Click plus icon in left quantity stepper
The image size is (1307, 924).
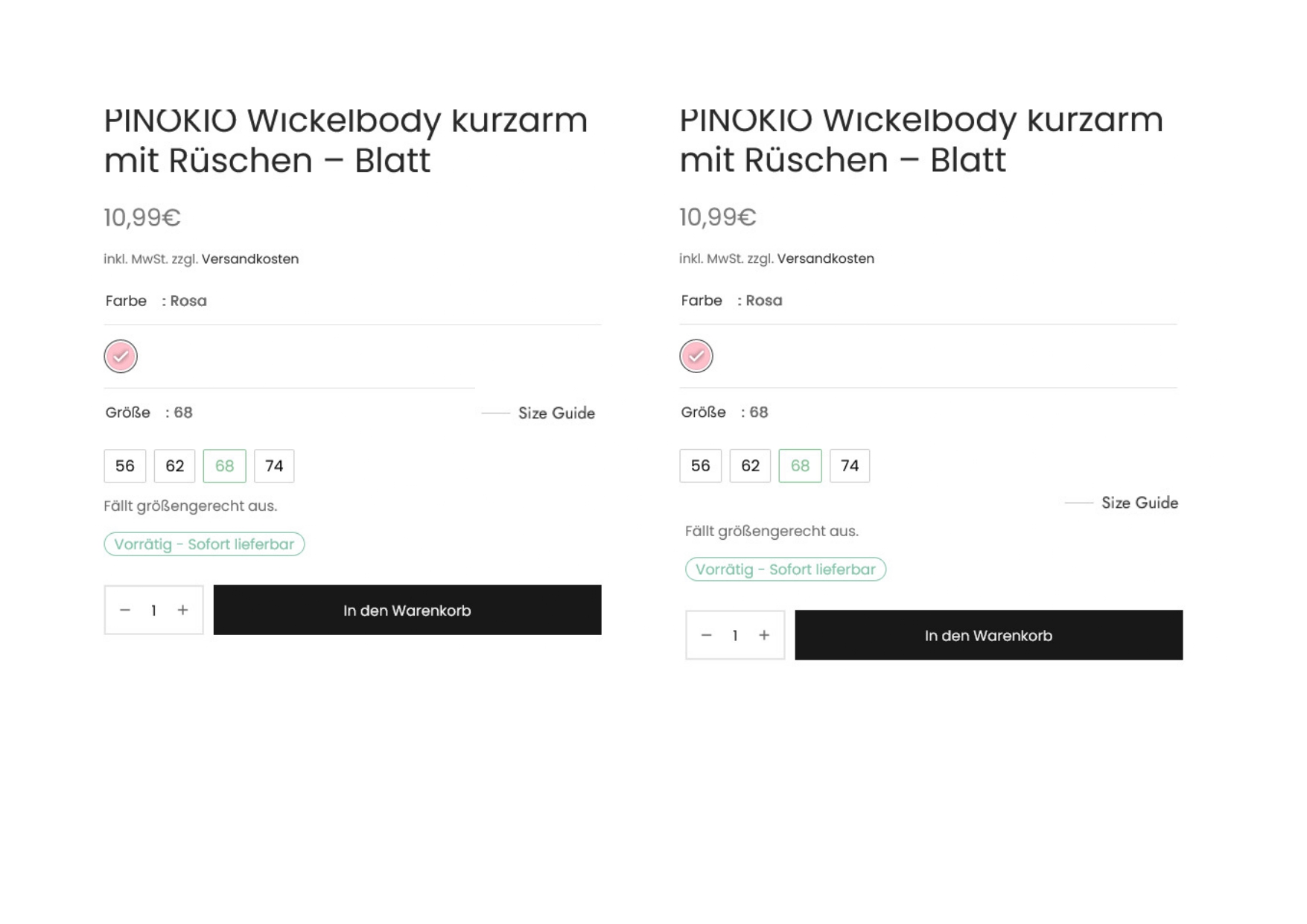182,610
